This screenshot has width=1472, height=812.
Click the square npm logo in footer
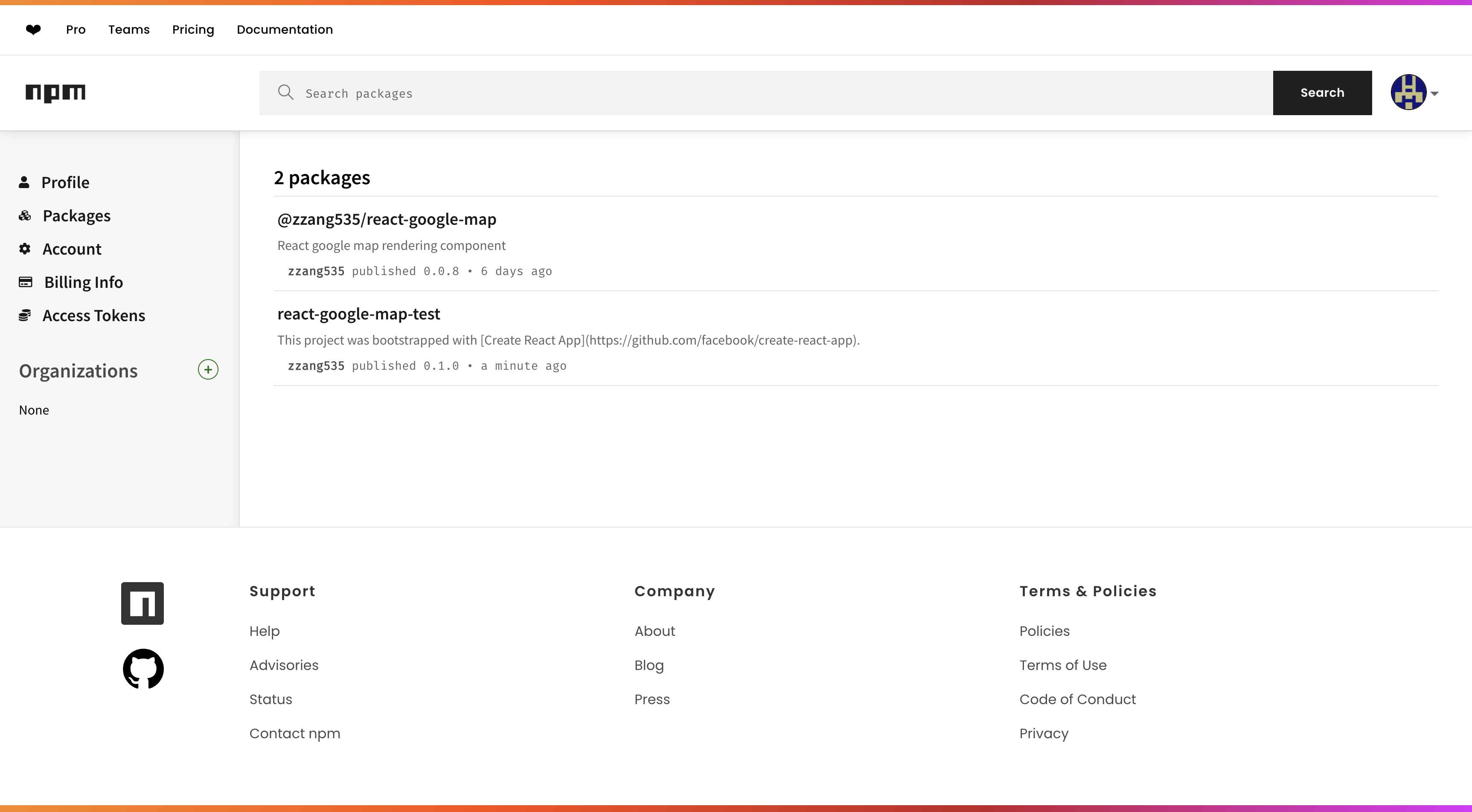[x=142, y=603]
